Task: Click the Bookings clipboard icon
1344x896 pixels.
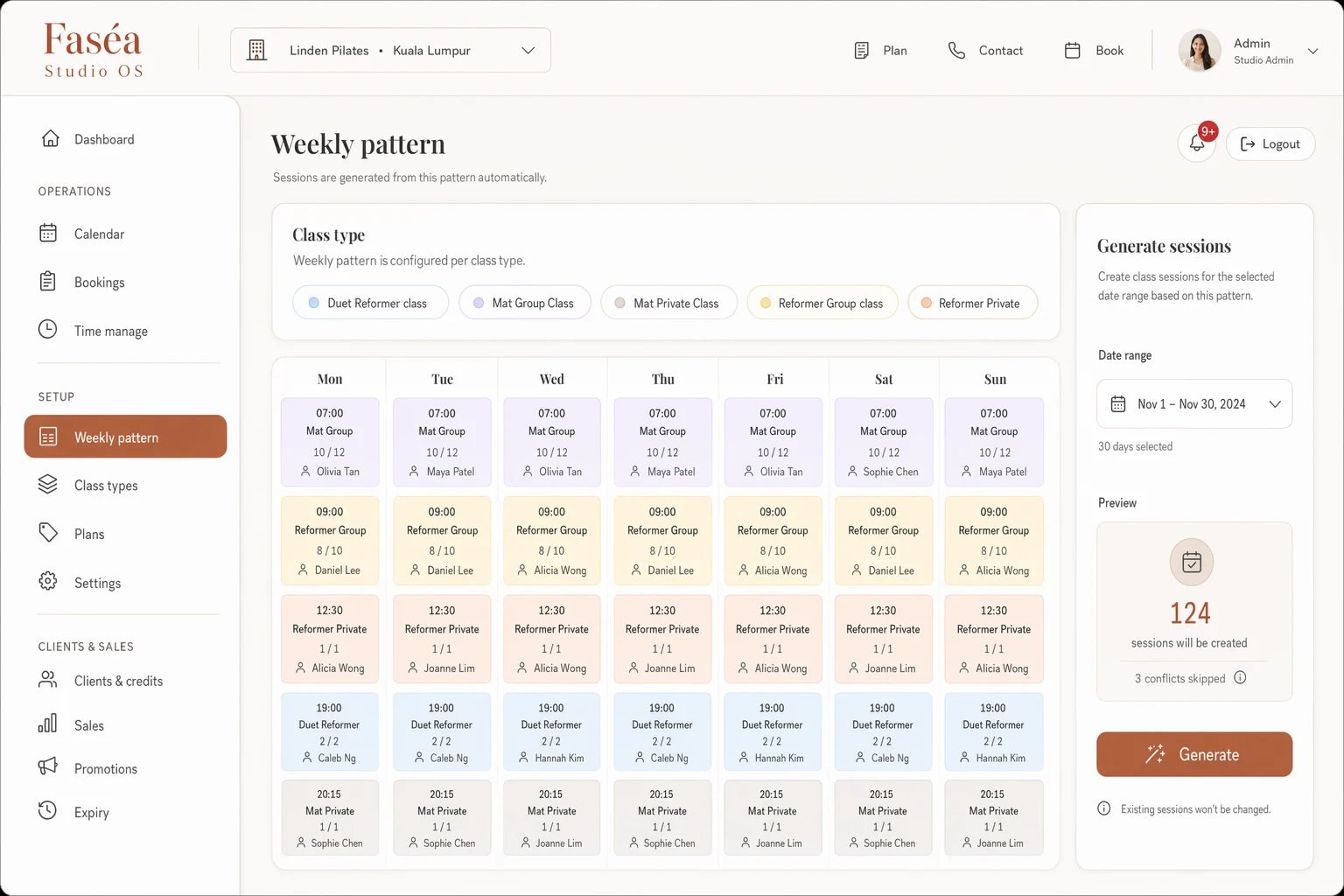Action: pyautogui.click(x=48, y=282)
